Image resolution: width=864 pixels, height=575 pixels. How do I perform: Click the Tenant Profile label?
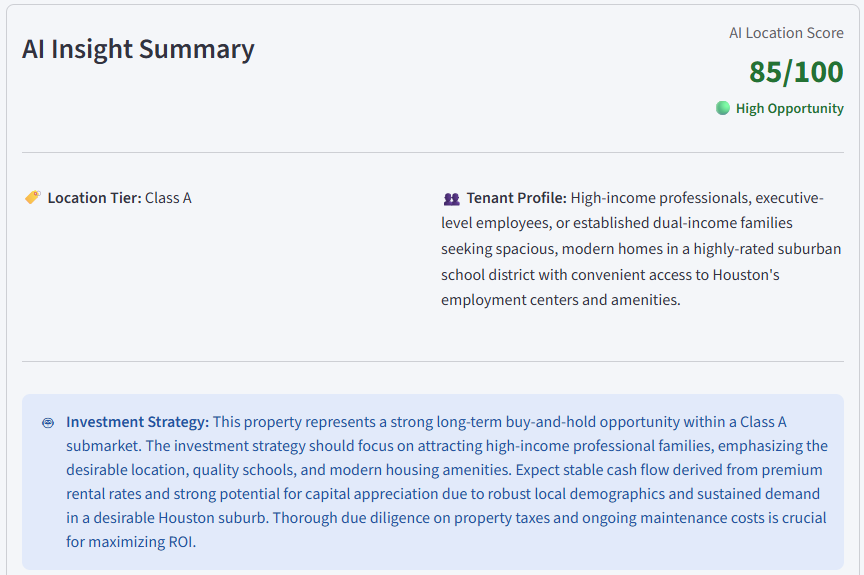click(x=516, y=198)
